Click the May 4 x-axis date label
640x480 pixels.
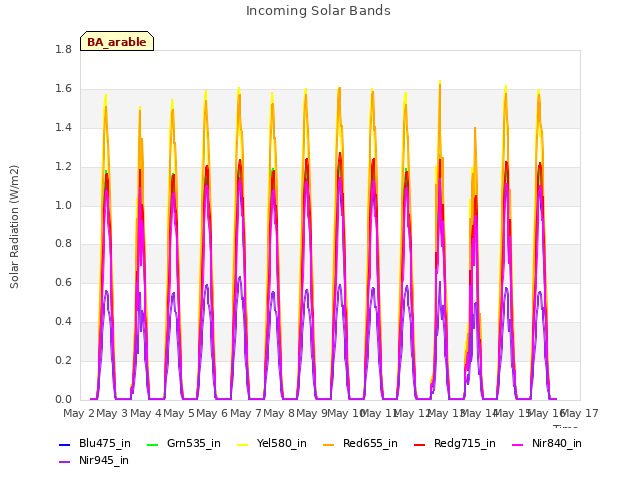click(146, 414)
